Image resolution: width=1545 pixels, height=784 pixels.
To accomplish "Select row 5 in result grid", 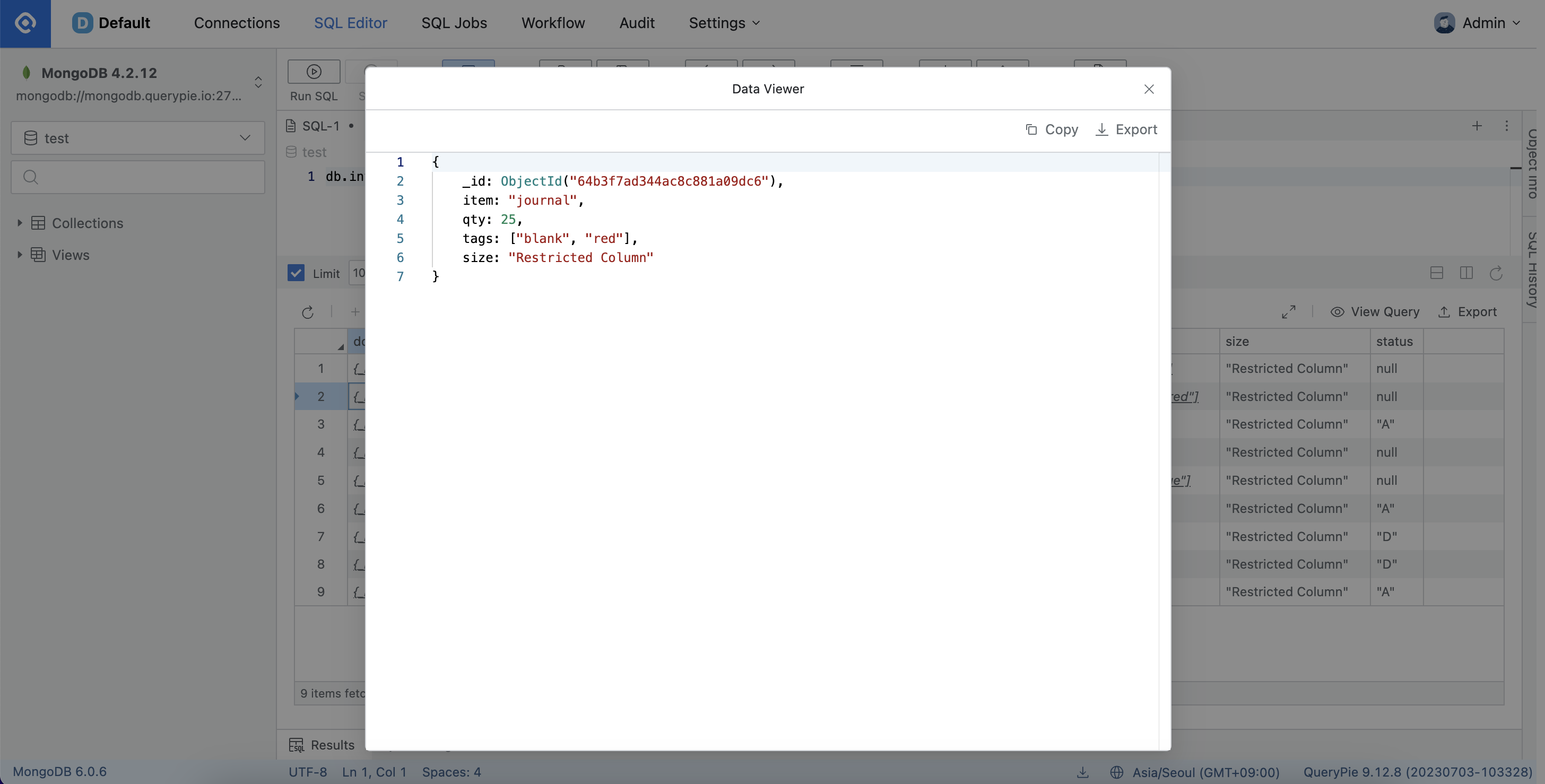I will 320,481.
